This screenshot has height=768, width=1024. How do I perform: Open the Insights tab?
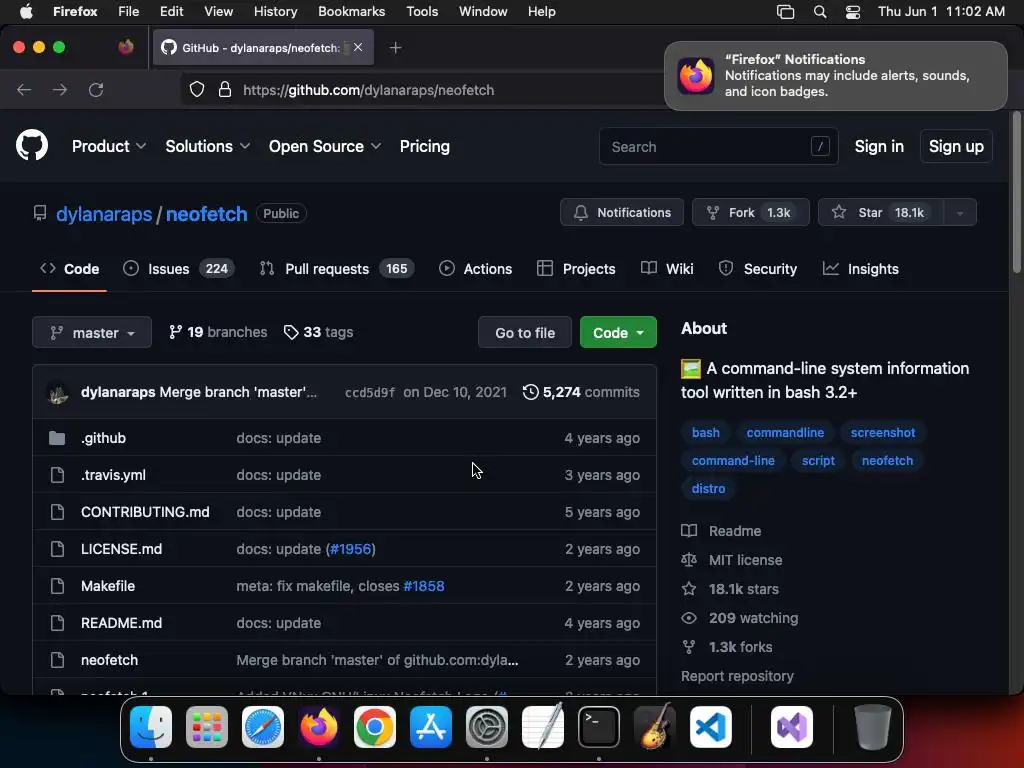(x=861, y=269)
